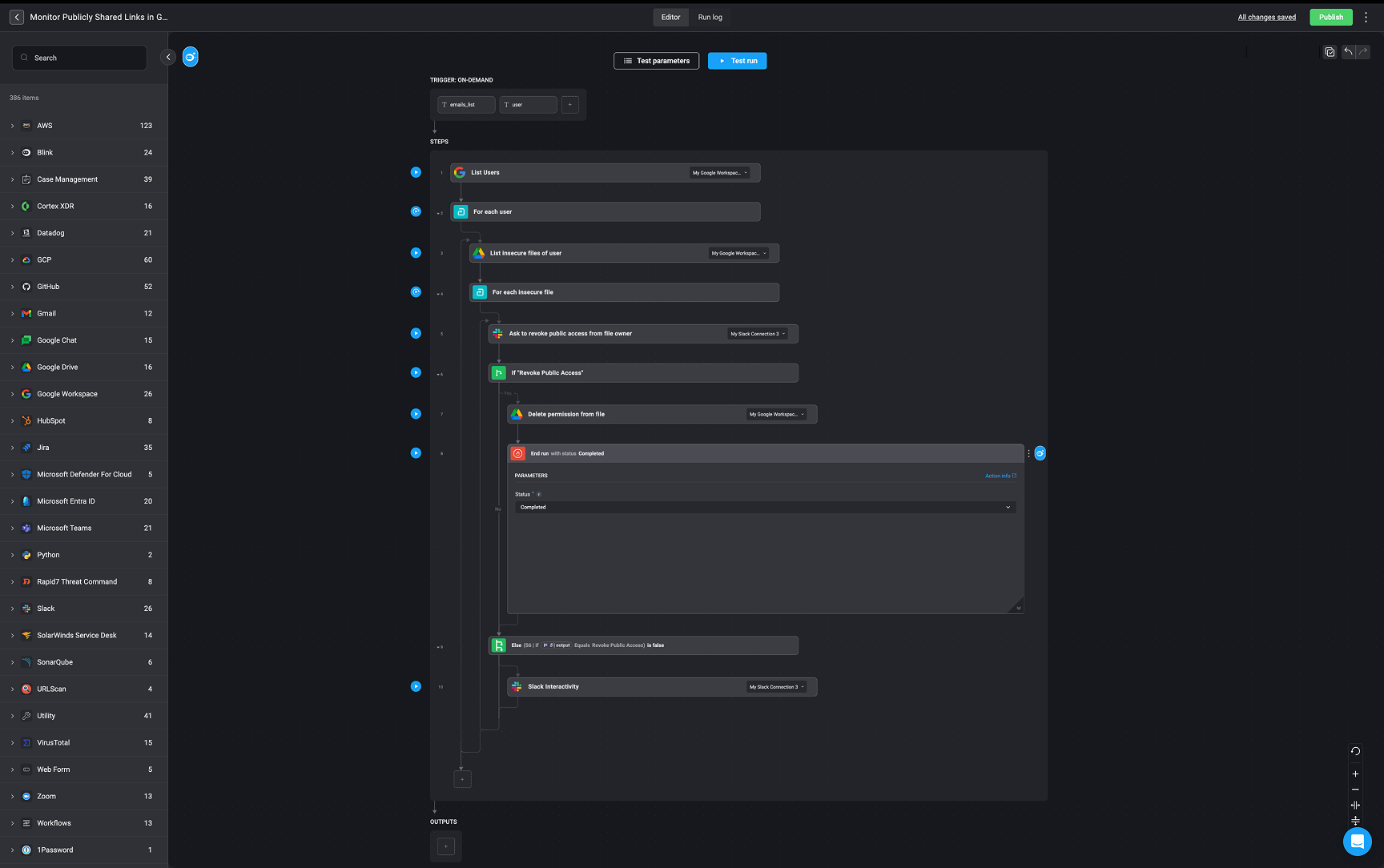The height and width of the screenshot is (868, 1384).
Task: Open the 1Password category row
Action: (x=83, y=850)
